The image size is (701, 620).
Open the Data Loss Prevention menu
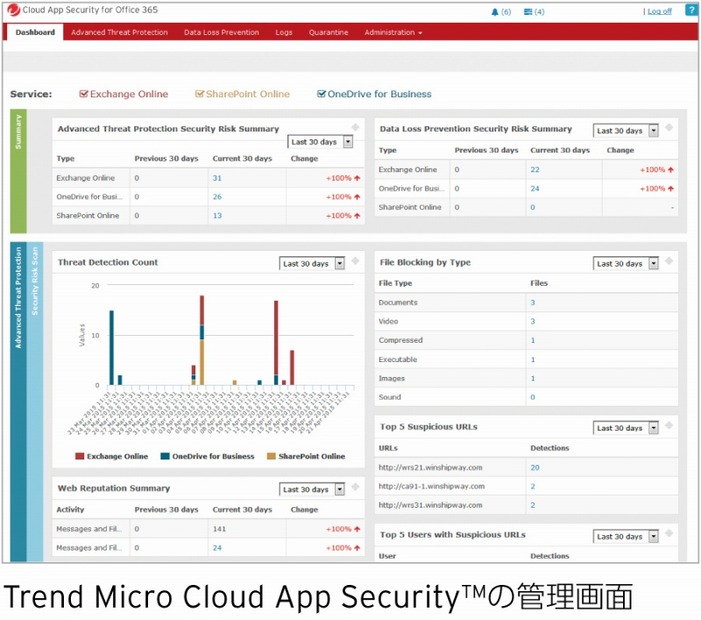tap(221, 32)
